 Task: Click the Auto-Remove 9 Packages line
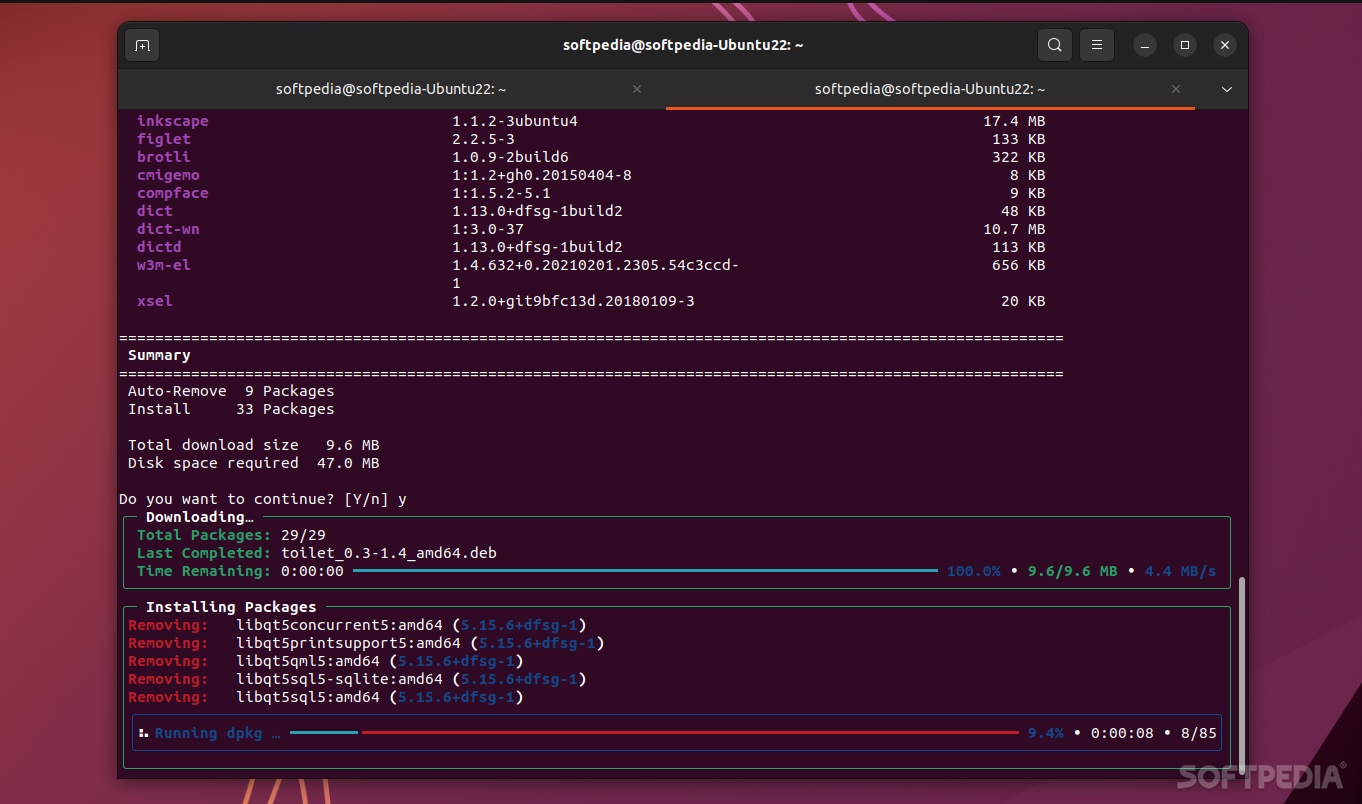[231, 391]
